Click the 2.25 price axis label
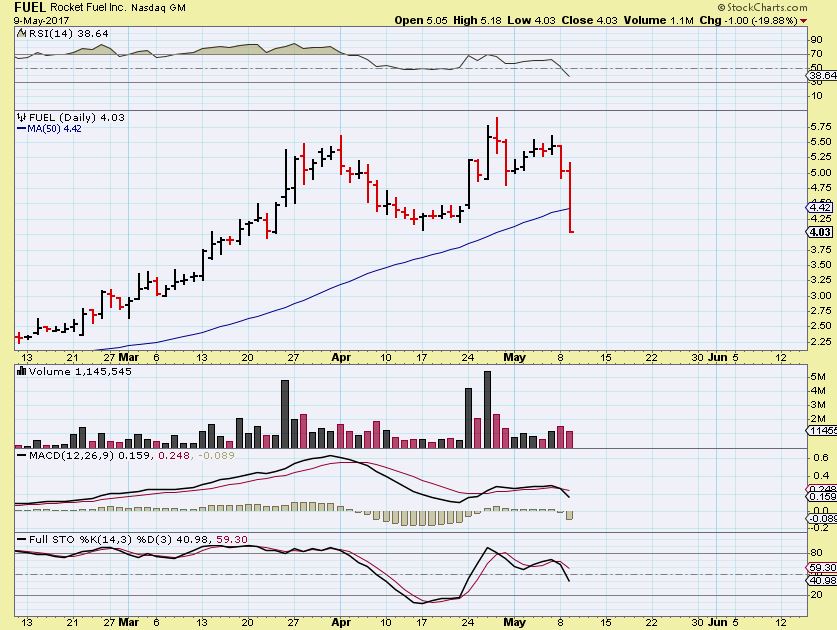The width and height of the screenshot is (837, 630). [x=821, y=341]
